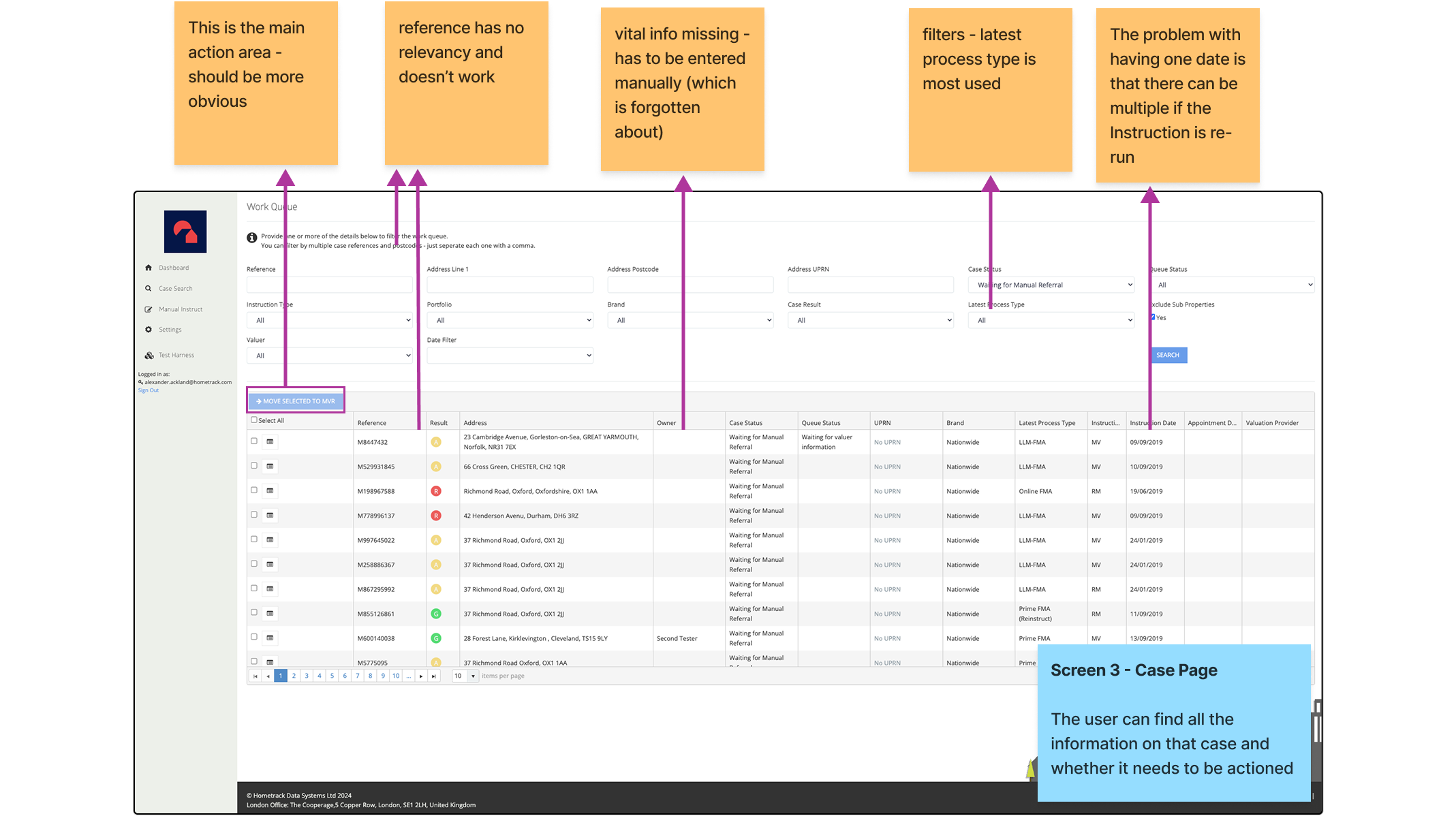Go to the first page using the pager arrow
Screen dimensions: 1456x816
pyautogui.click(x=255, y=676)
